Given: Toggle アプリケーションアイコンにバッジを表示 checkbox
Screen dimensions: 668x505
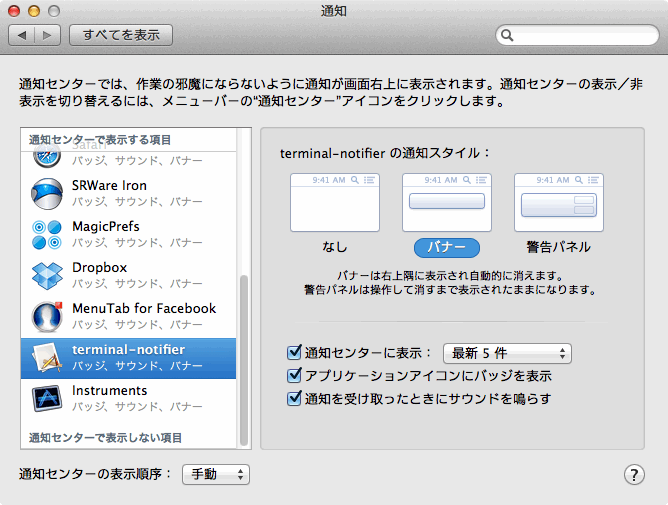Looking at the screenshot, I should [x=294, y=375].
